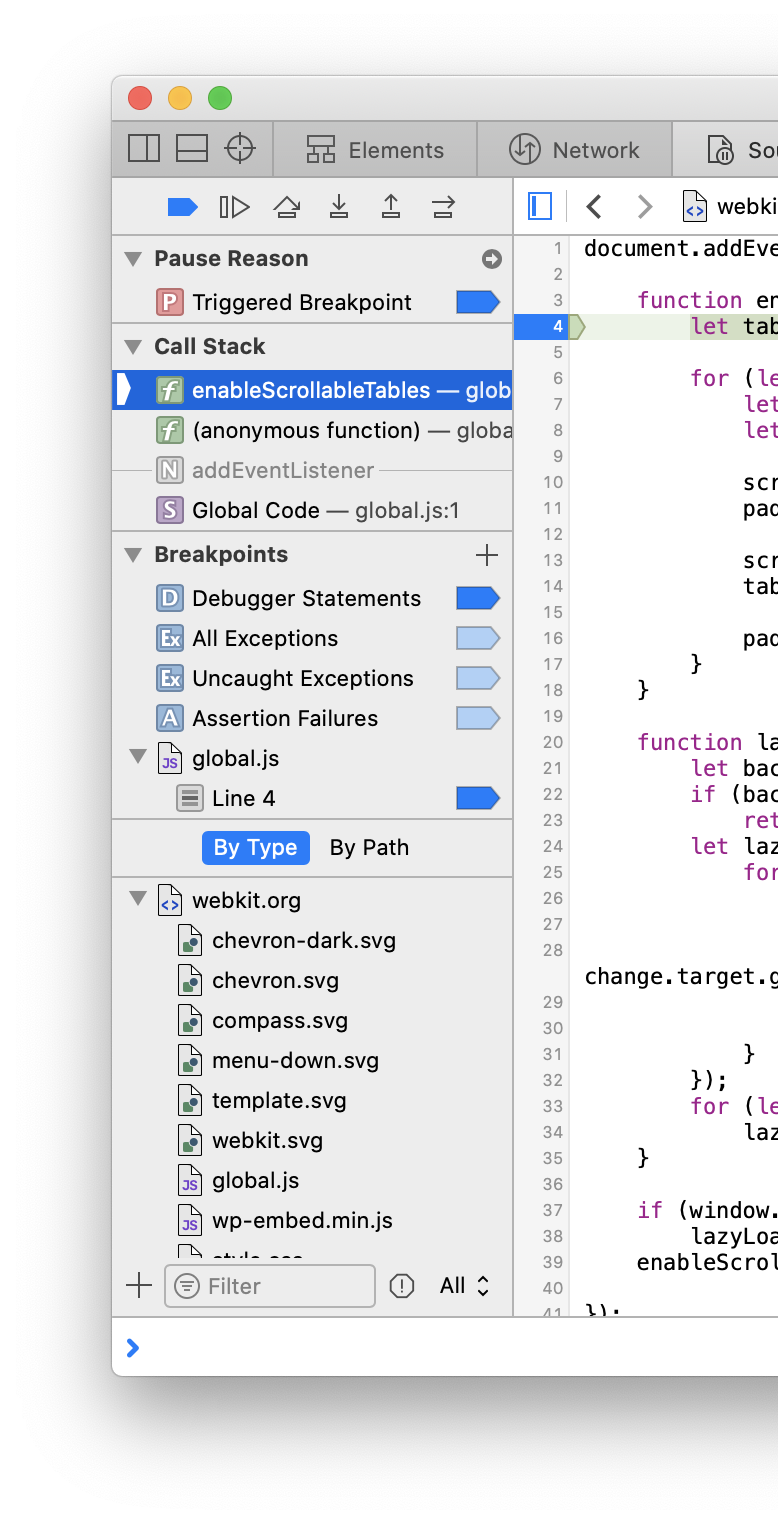Image resolution: width=778 pixels, height=1524 pixels.
Task: Open chevron-dark.svg in the resource list
Action: pyautogui.click(x=303, y=941)
